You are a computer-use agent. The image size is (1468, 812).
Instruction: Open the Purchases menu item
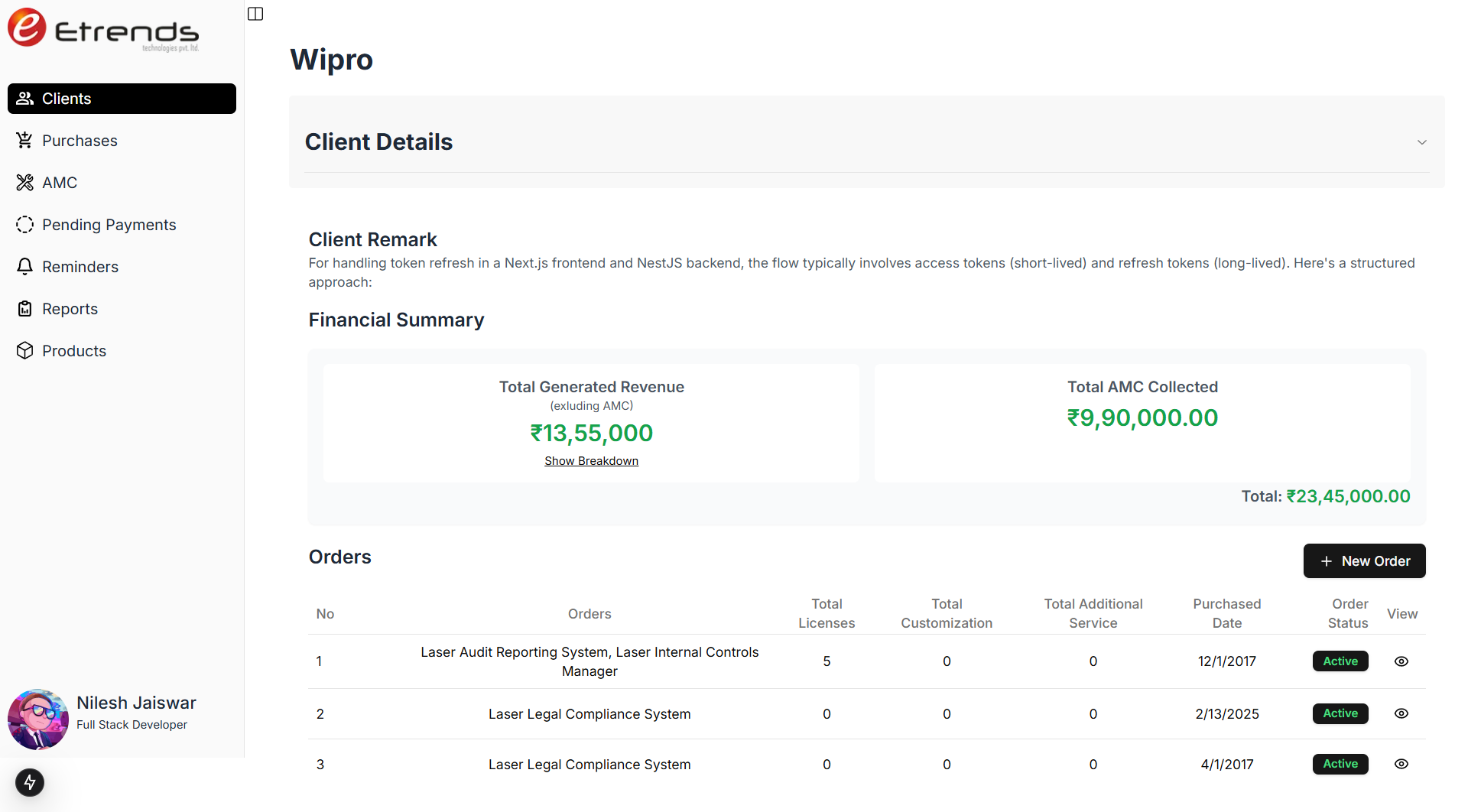pyautogui.click(x=122, y=141)
